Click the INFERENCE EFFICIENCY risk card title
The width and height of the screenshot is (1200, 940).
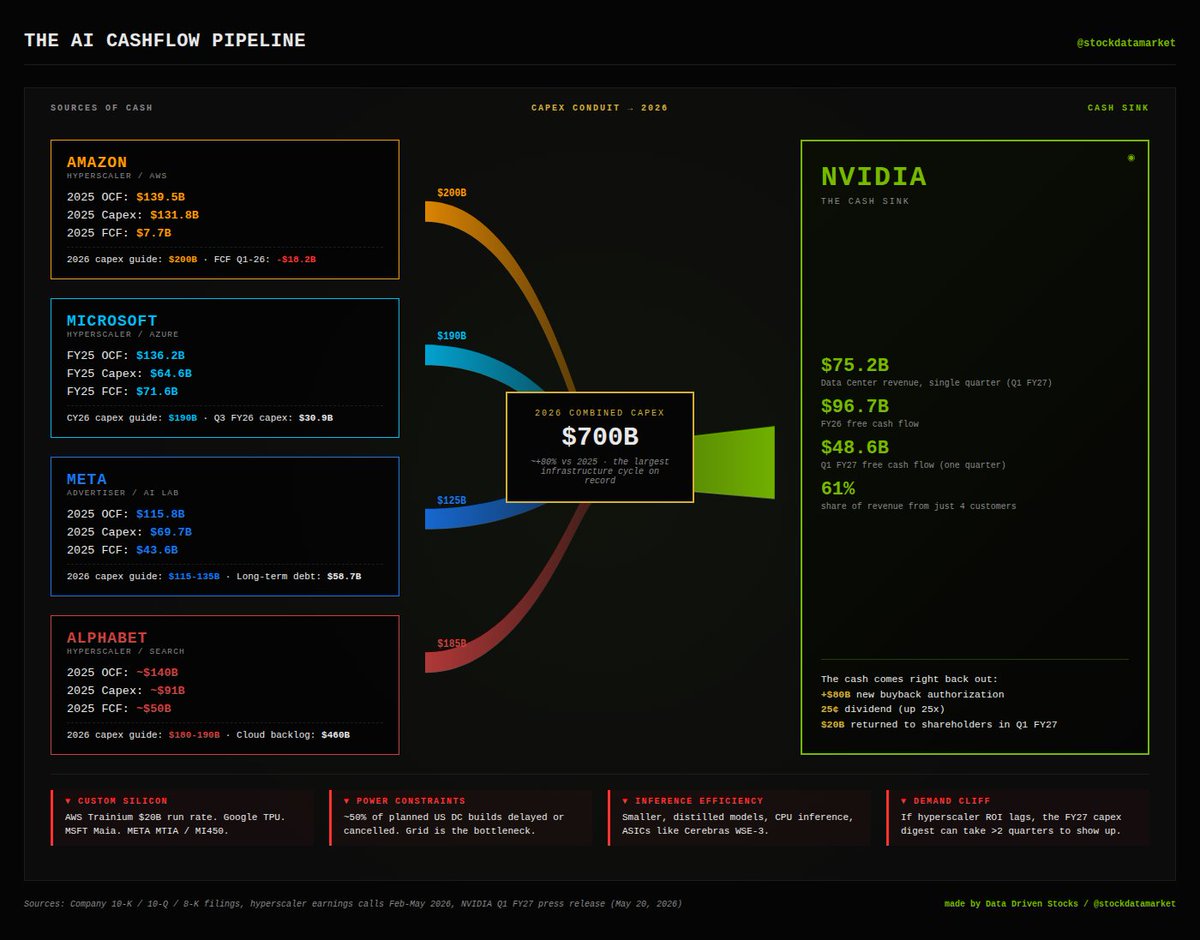click(699, 801)
